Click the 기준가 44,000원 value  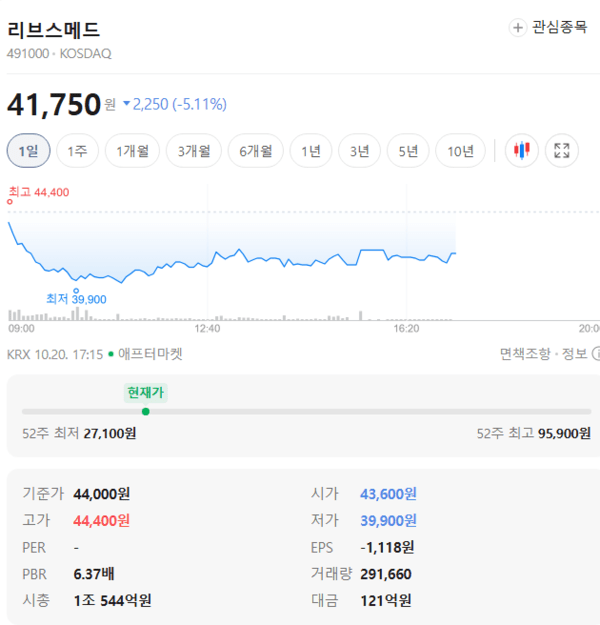(102, 494)
